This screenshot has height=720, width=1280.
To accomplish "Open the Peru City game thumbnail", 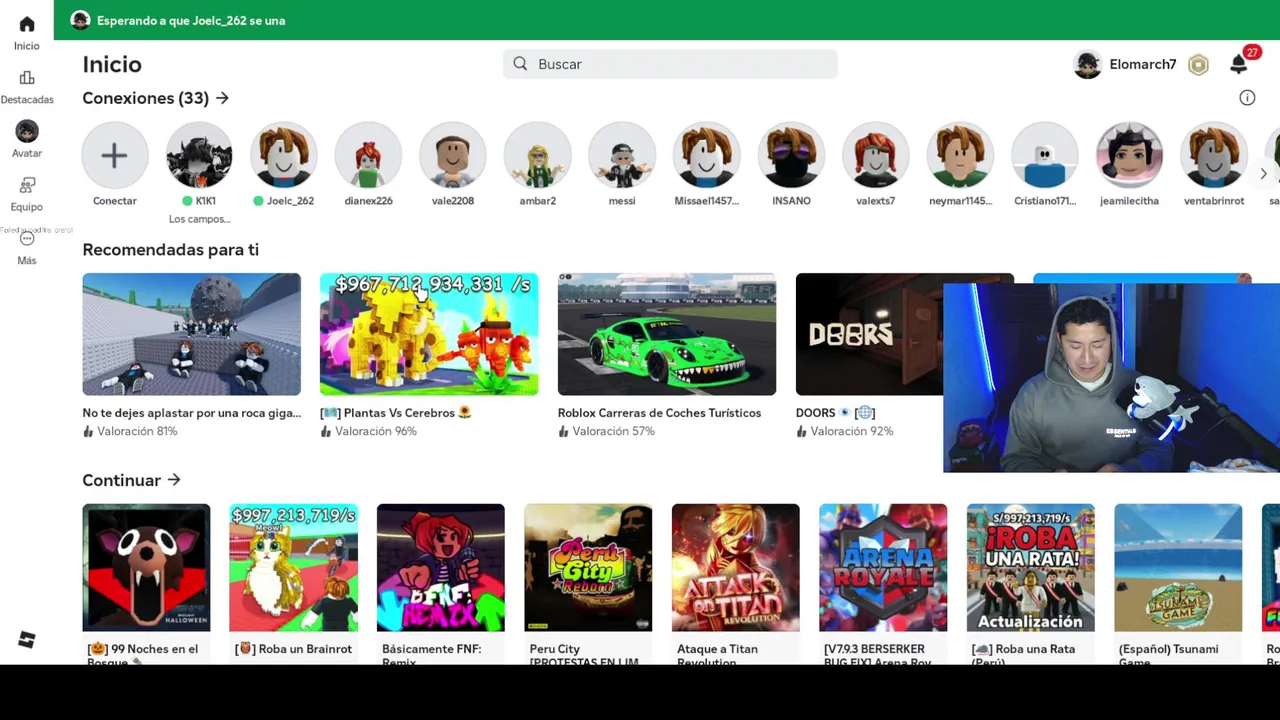I will click(588, 567).
